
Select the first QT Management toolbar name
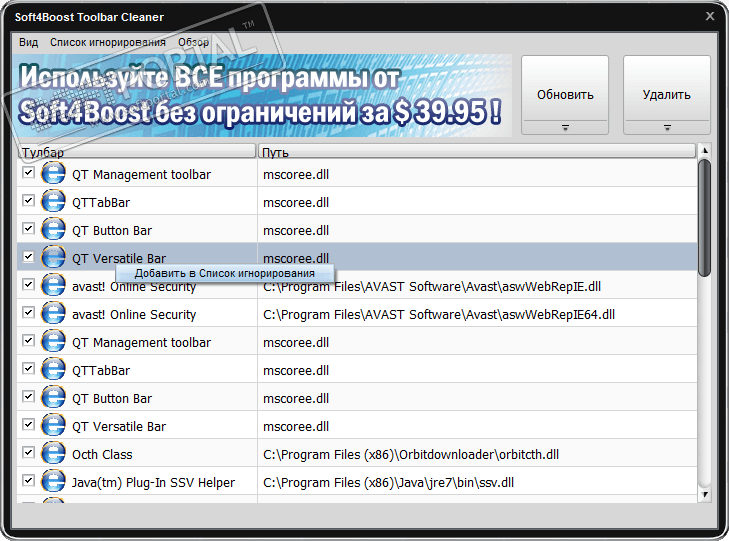click(x=141, y=175)
